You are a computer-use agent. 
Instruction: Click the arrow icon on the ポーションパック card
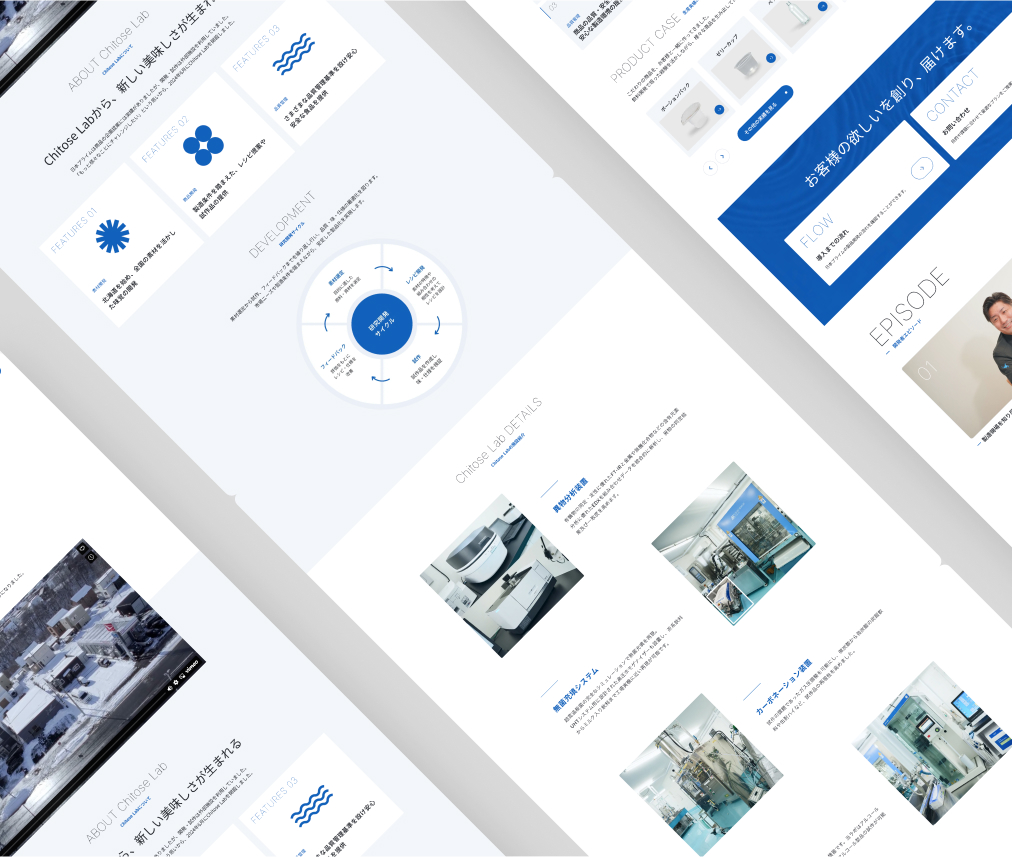pos(719,109)
